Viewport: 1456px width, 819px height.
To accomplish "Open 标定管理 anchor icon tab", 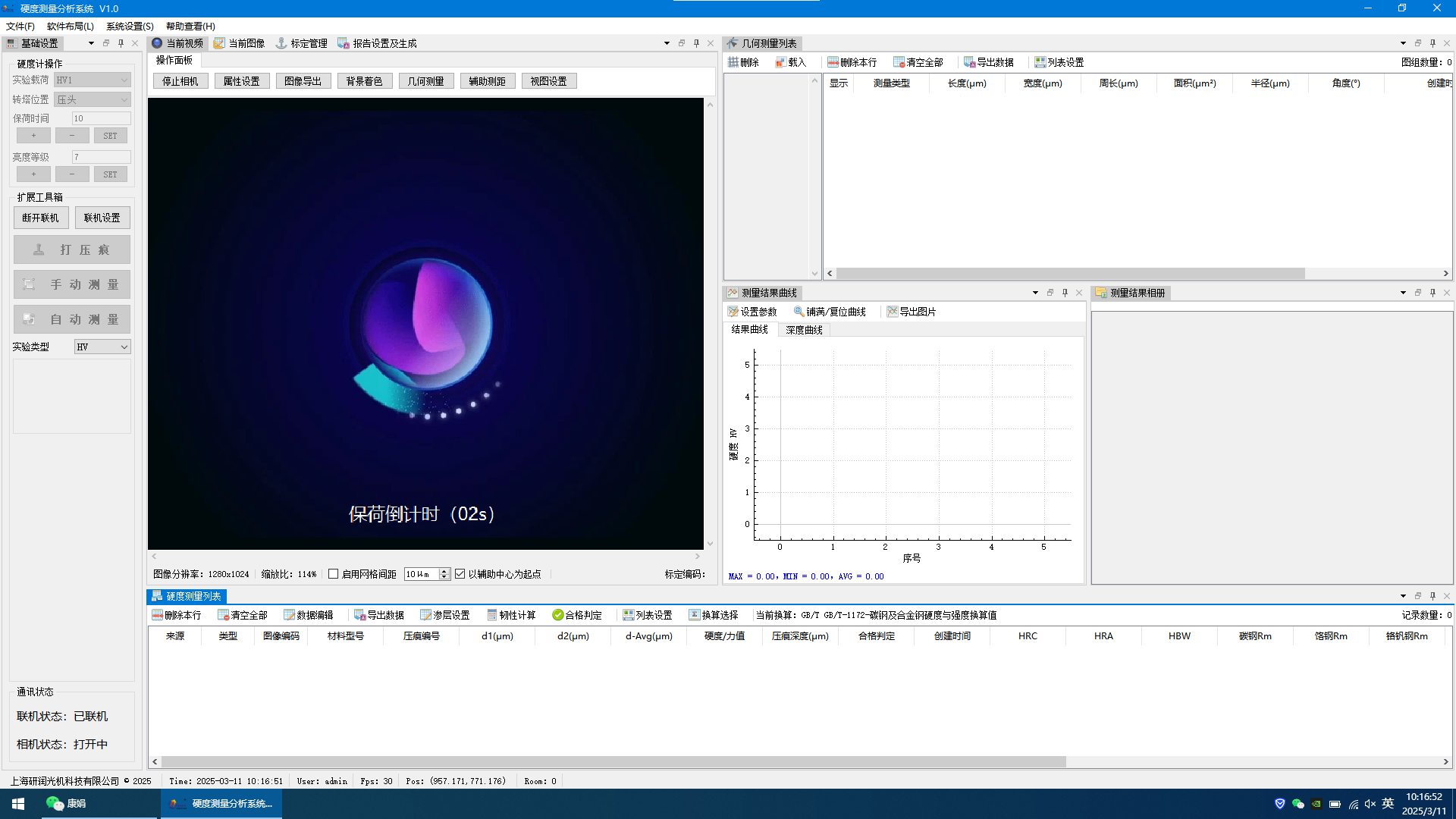I will (x=301, y=43).
